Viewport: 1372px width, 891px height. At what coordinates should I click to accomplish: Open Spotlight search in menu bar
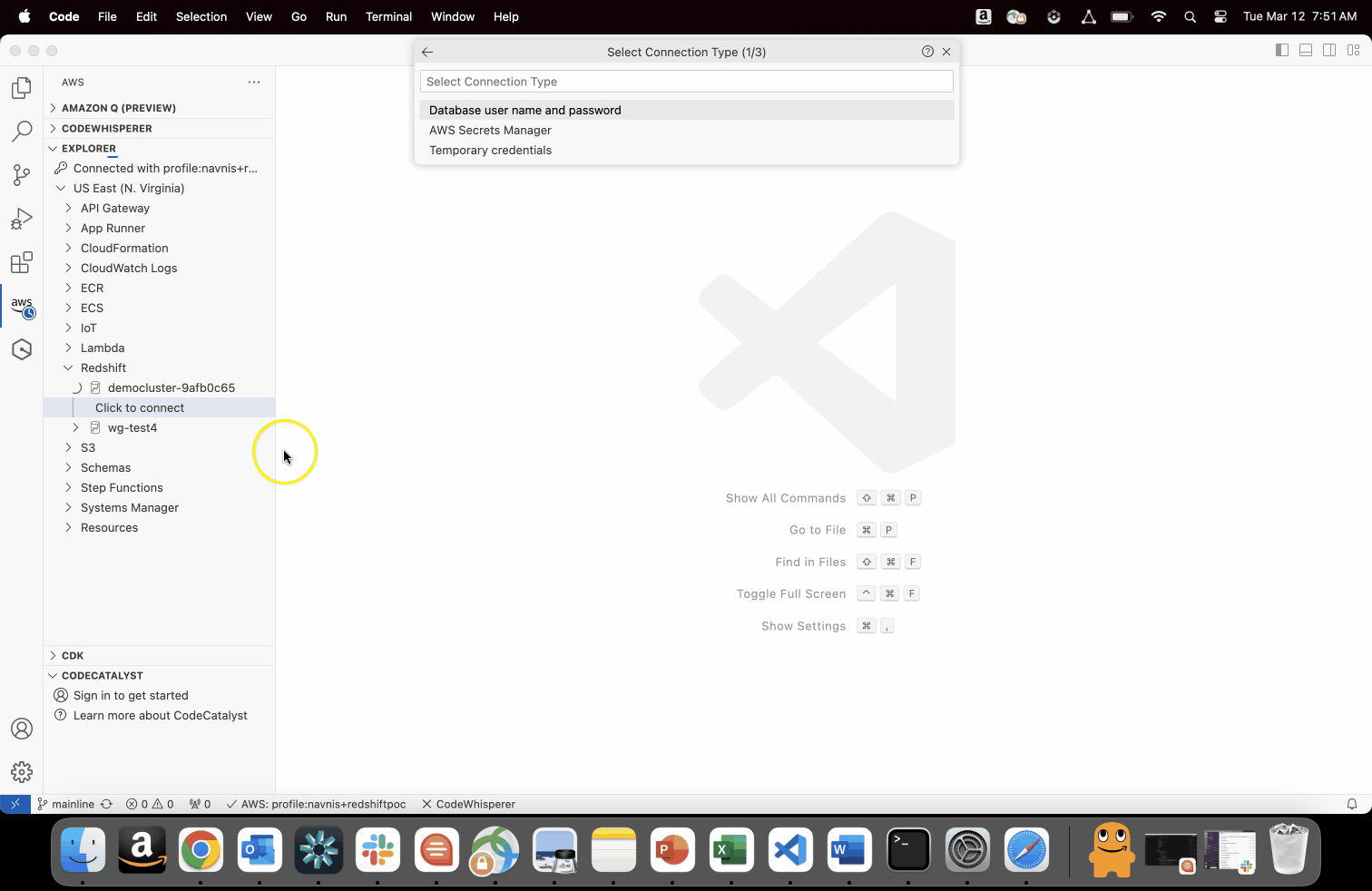(1190, 16)
